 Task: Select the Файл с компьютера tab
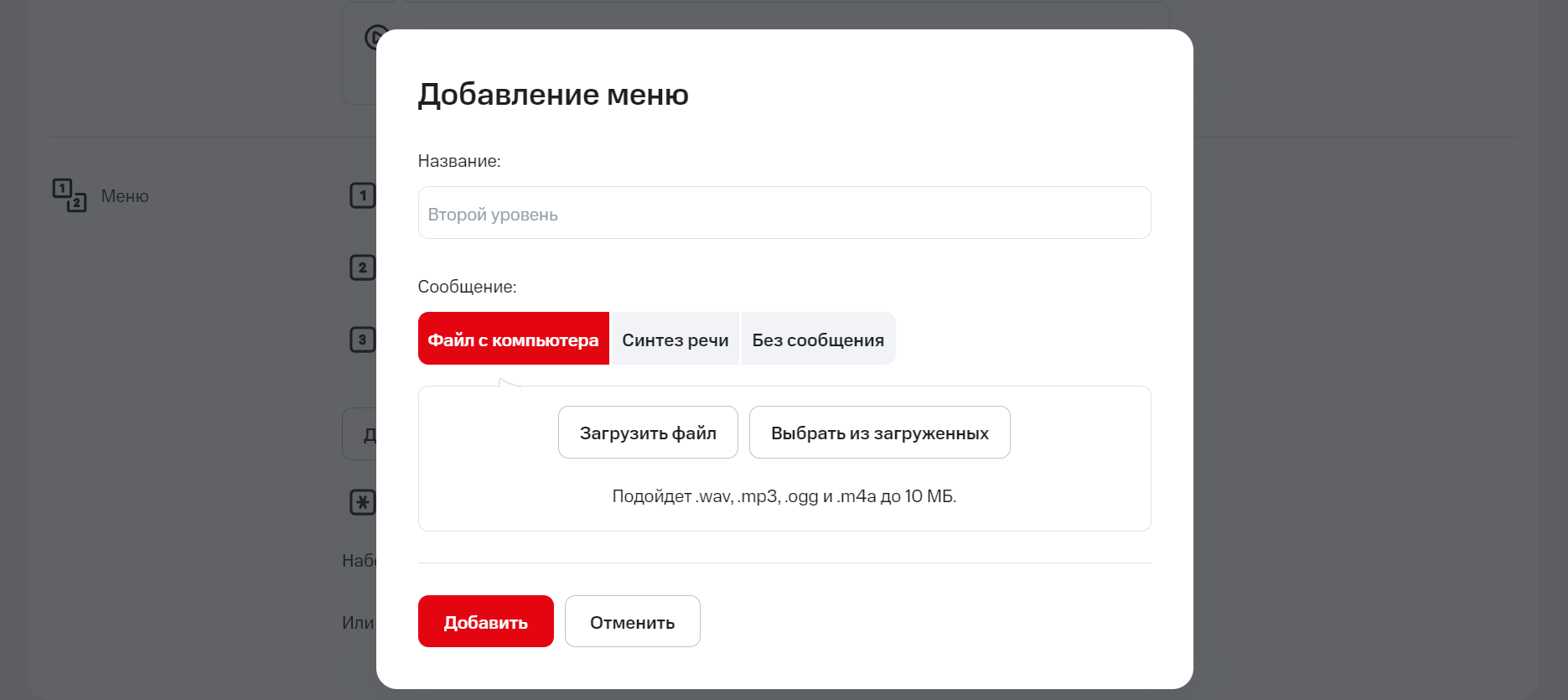click(513, 339)
